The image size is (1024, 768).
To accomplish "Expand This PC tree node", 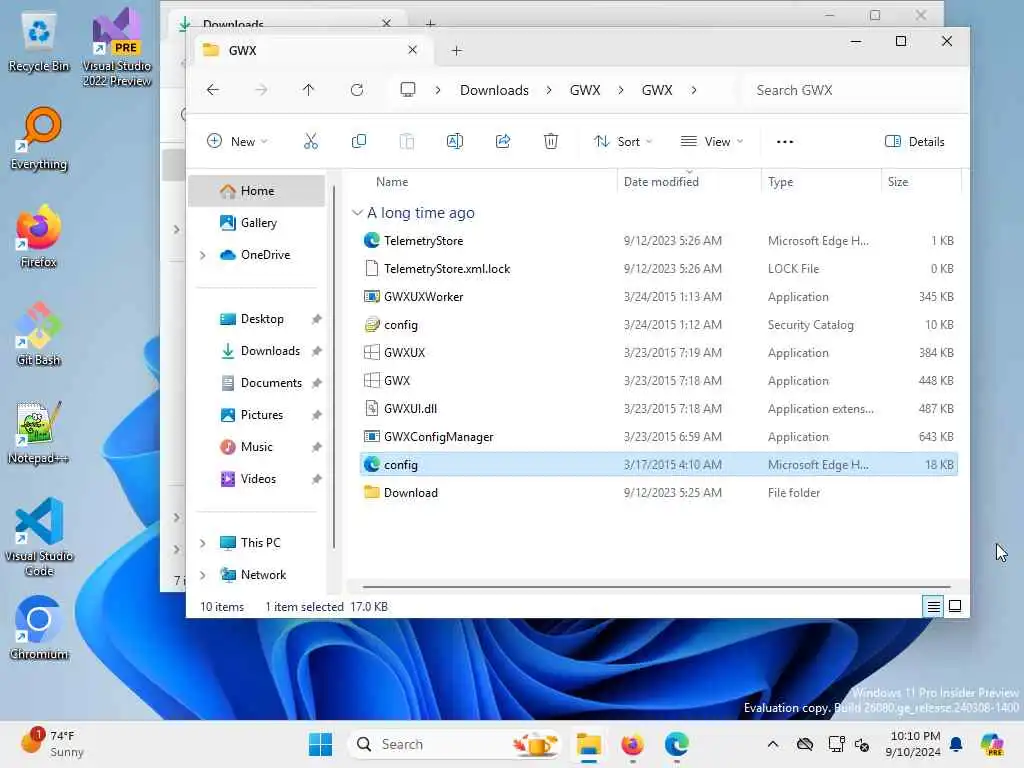I will tap(202, 543).
